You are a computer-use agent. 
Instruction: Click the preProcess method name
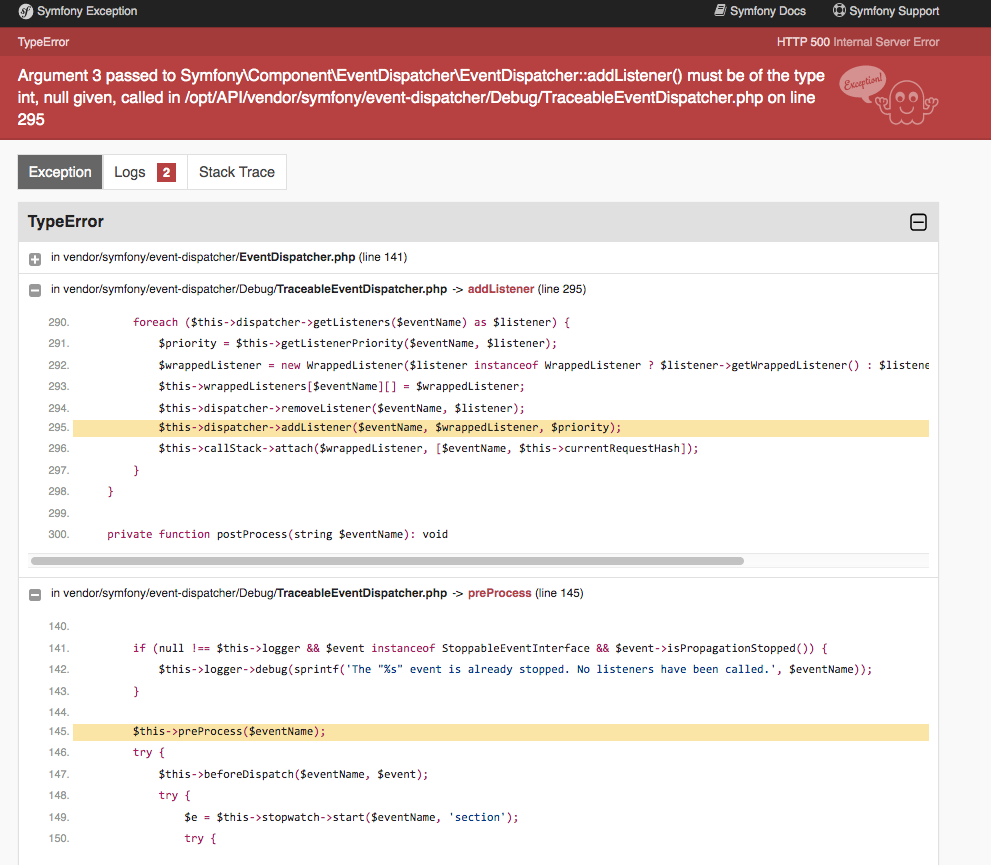(x=499, y=593)
